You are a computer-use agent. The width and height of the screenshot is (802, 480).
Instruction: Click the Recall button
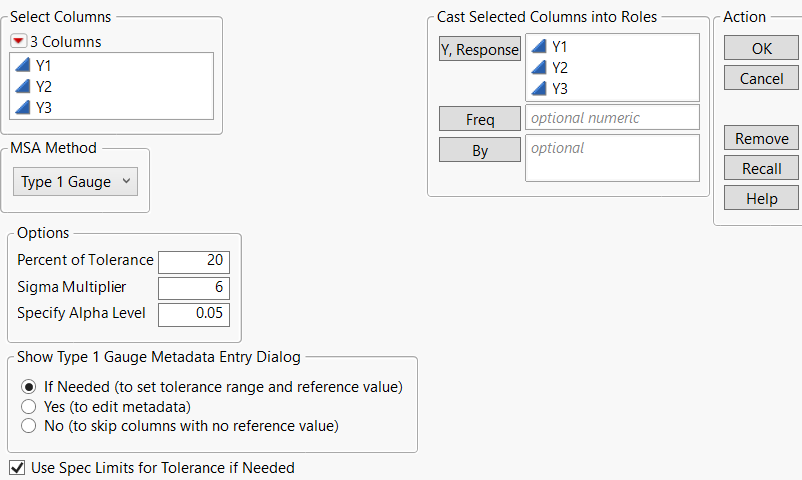(x=761, y=169)
